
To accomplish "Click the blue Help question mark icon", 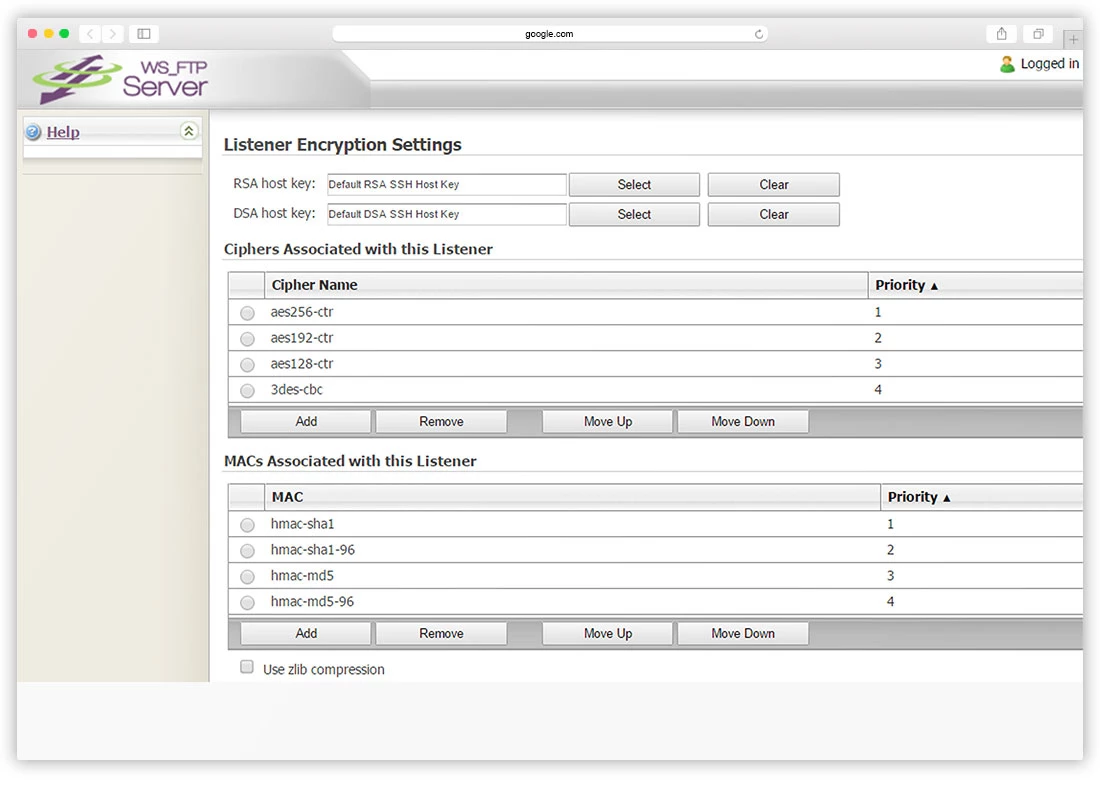I will tap(33, 132).
